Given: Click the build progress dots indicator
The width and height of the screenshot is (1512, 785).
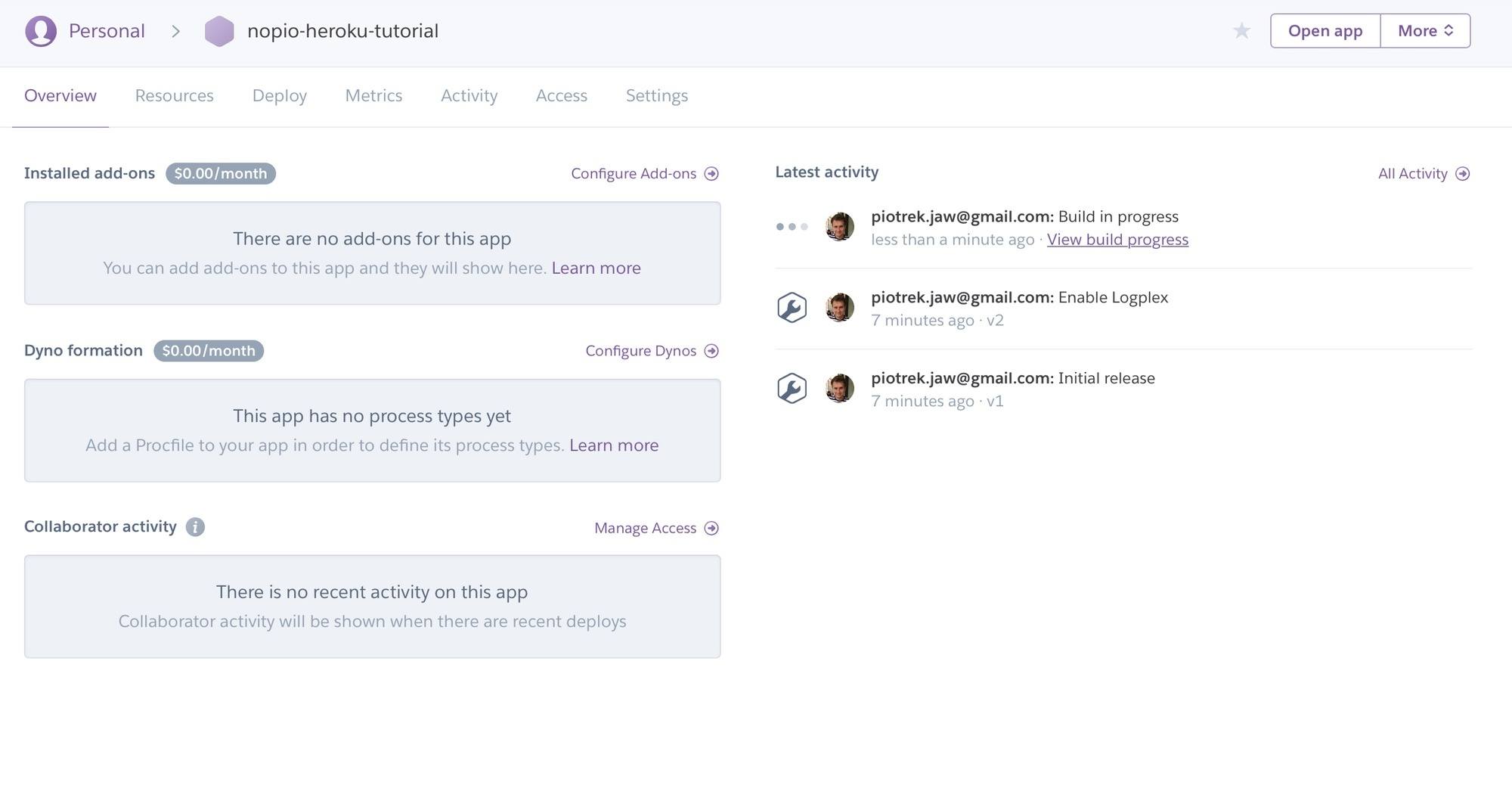Looking at the screenshot, I should pyautogui.click(x=792, y=226).
